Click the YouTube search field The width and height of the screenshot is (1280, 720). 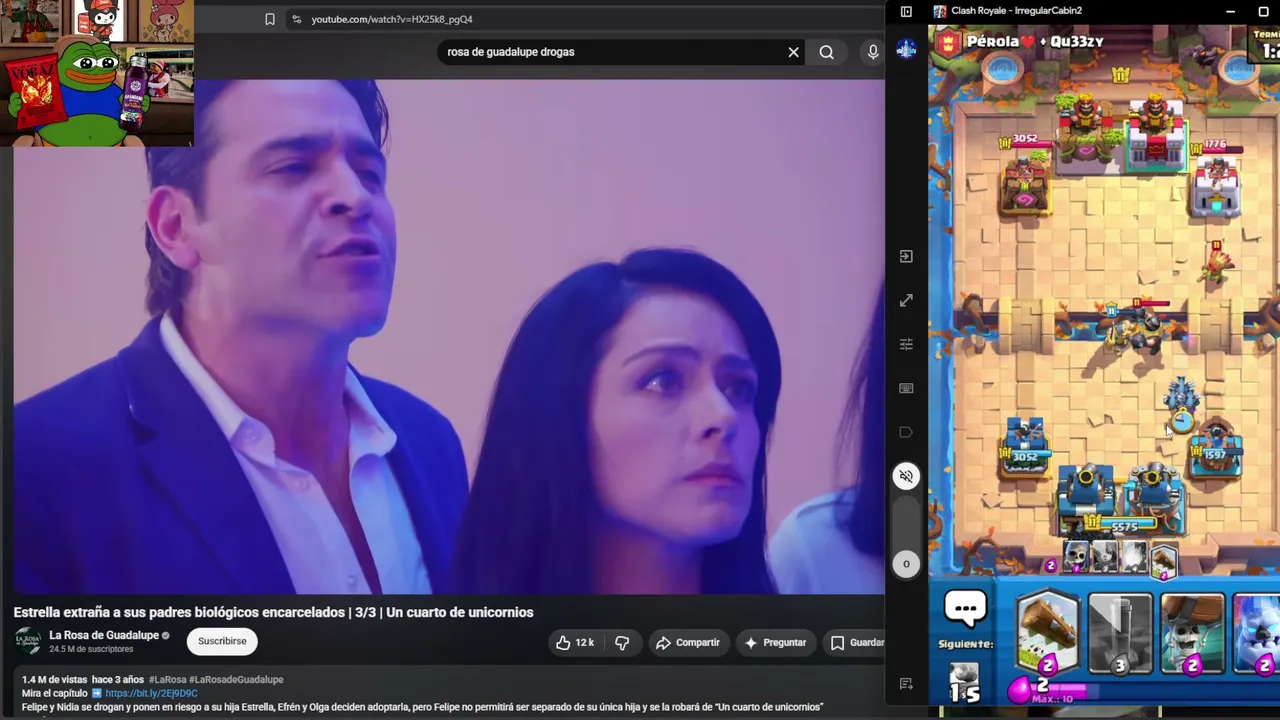[612, 52]
